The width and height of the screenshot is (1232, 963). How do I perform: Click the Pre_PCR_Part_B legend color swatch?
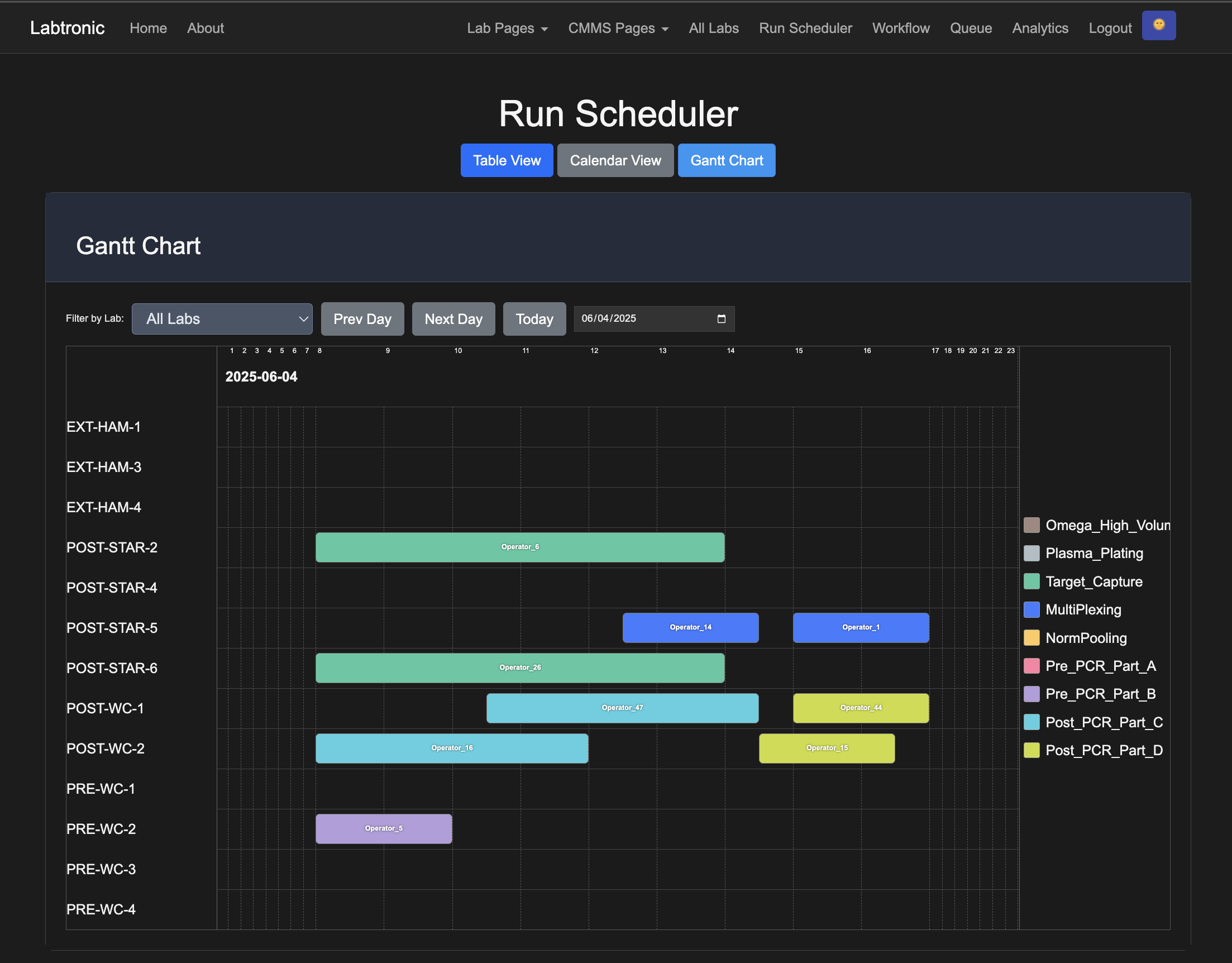pyautogui.click(x=1031, y=694)
